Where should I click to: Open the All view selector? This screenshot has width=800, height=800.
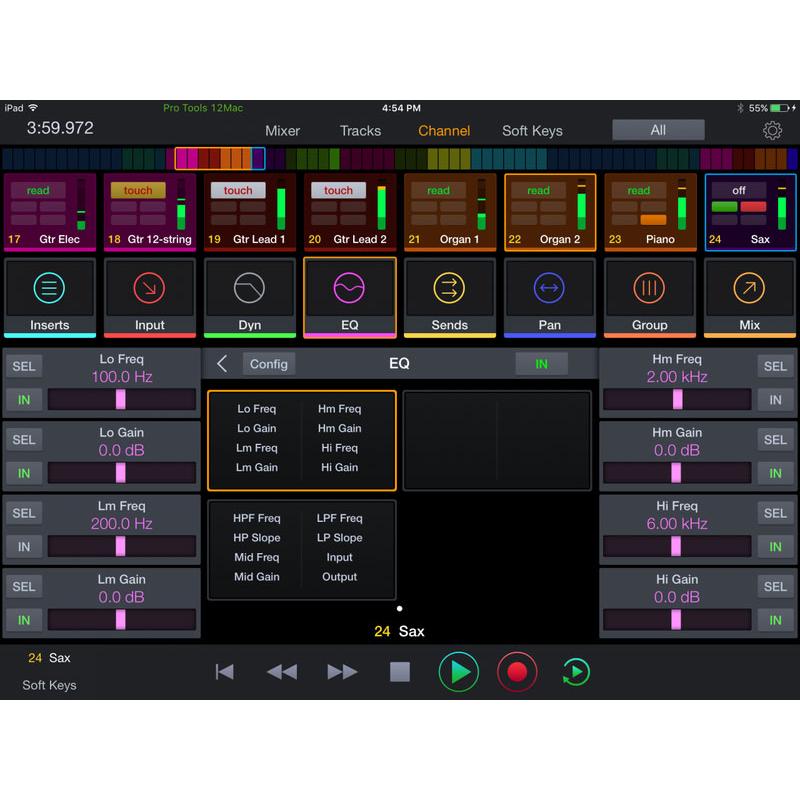point(658,130)
